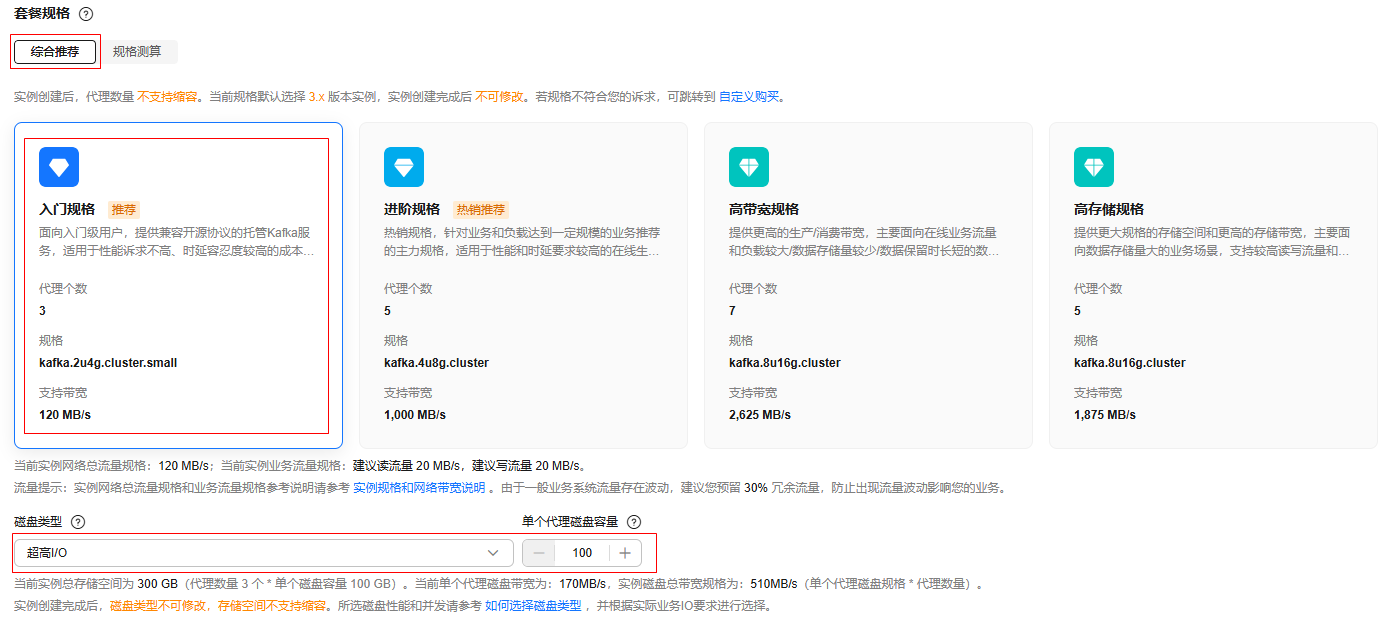Click help icon beside 磁盘类型

click(78, 522)
